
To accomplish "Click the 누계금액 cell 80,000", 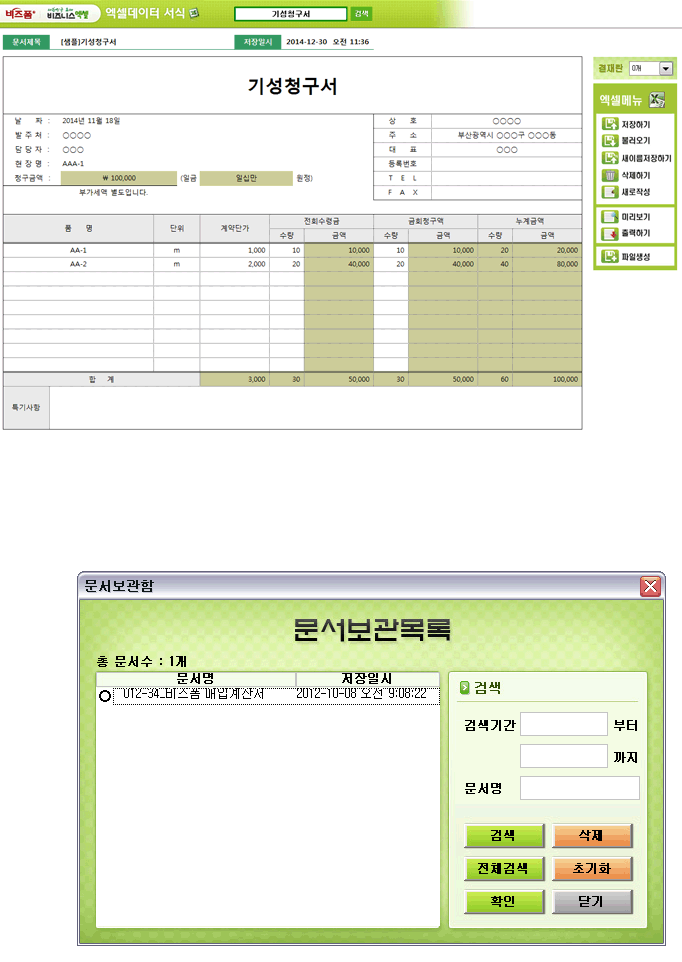I will (547, 264).
